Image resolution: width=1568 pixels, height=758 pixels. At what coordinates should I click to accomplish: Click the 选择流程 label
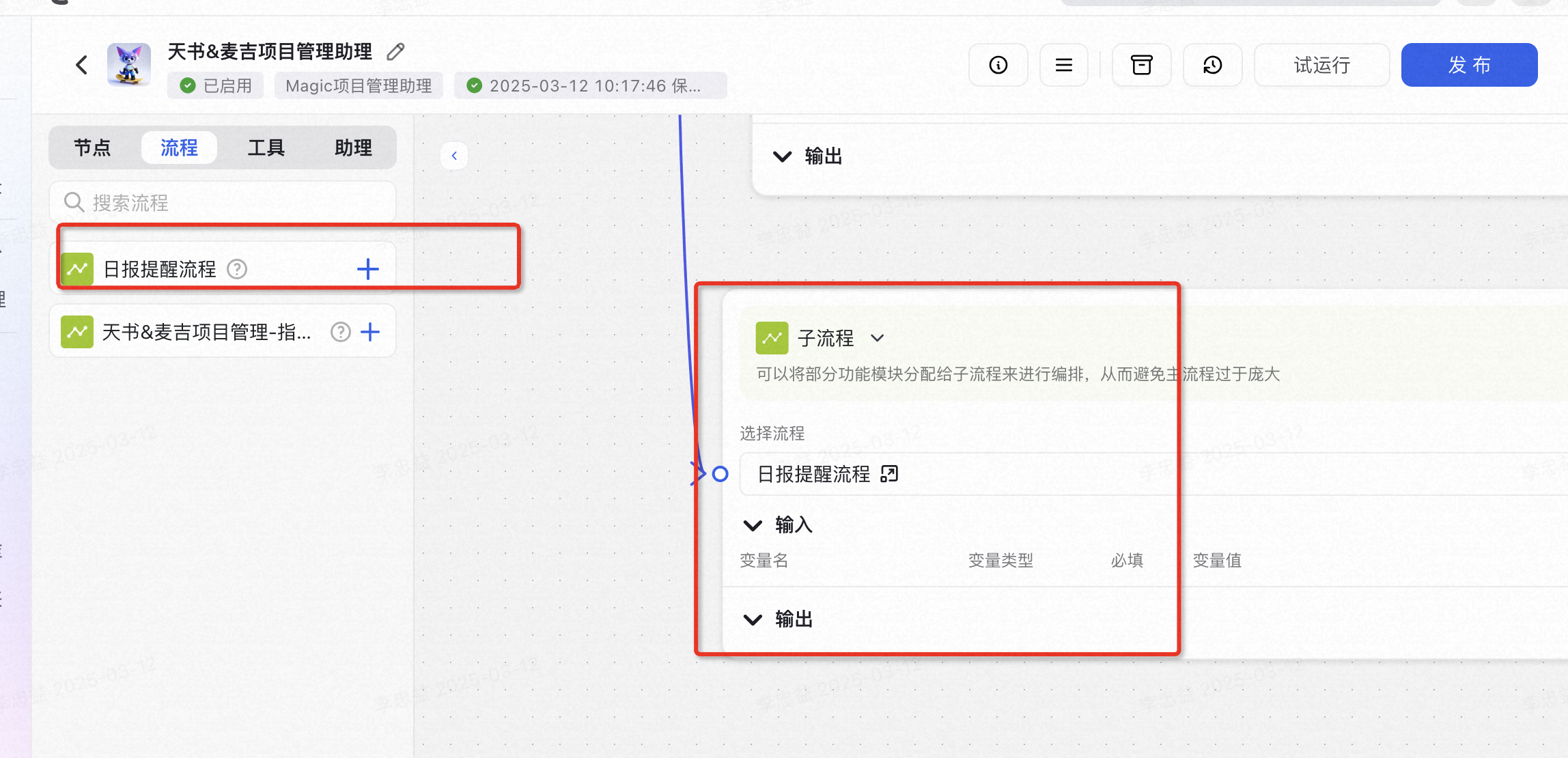click(772, 433)
